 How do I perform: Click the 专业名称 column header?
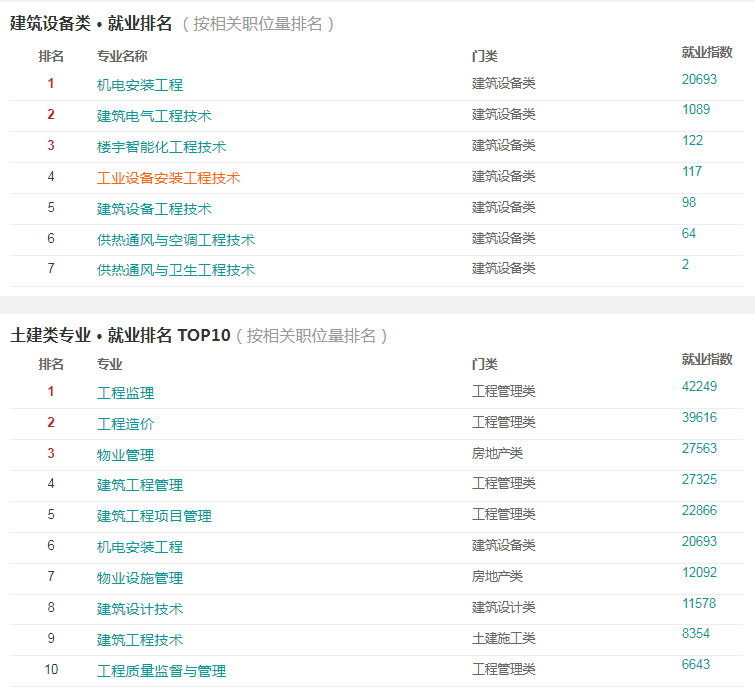[122, 56]
